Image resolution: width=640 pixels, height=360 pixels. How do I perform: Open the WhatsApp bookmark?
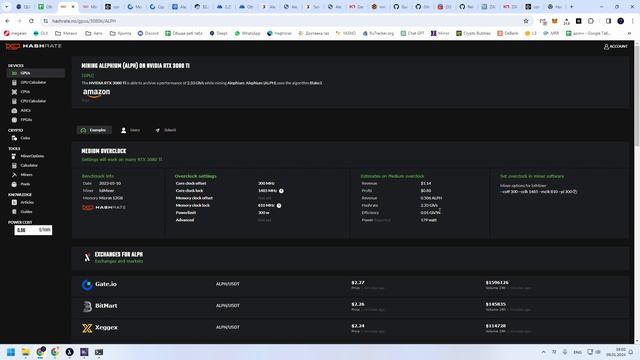(x=247, y=33)
